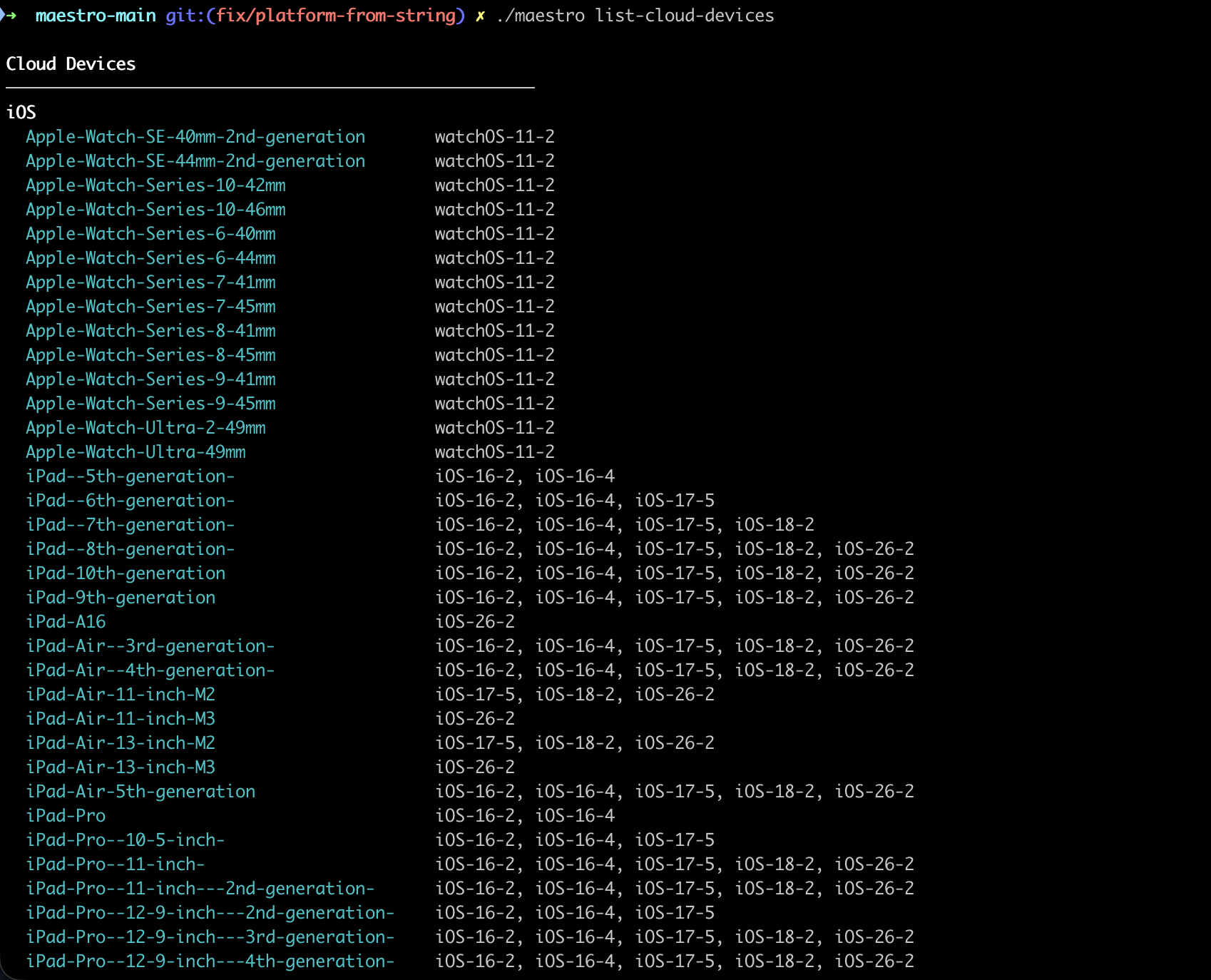This screenshot has height=980, width=1211.
Task: Click iOS-26-2 beside iPad-A16
Action: [x=475, y=622]
